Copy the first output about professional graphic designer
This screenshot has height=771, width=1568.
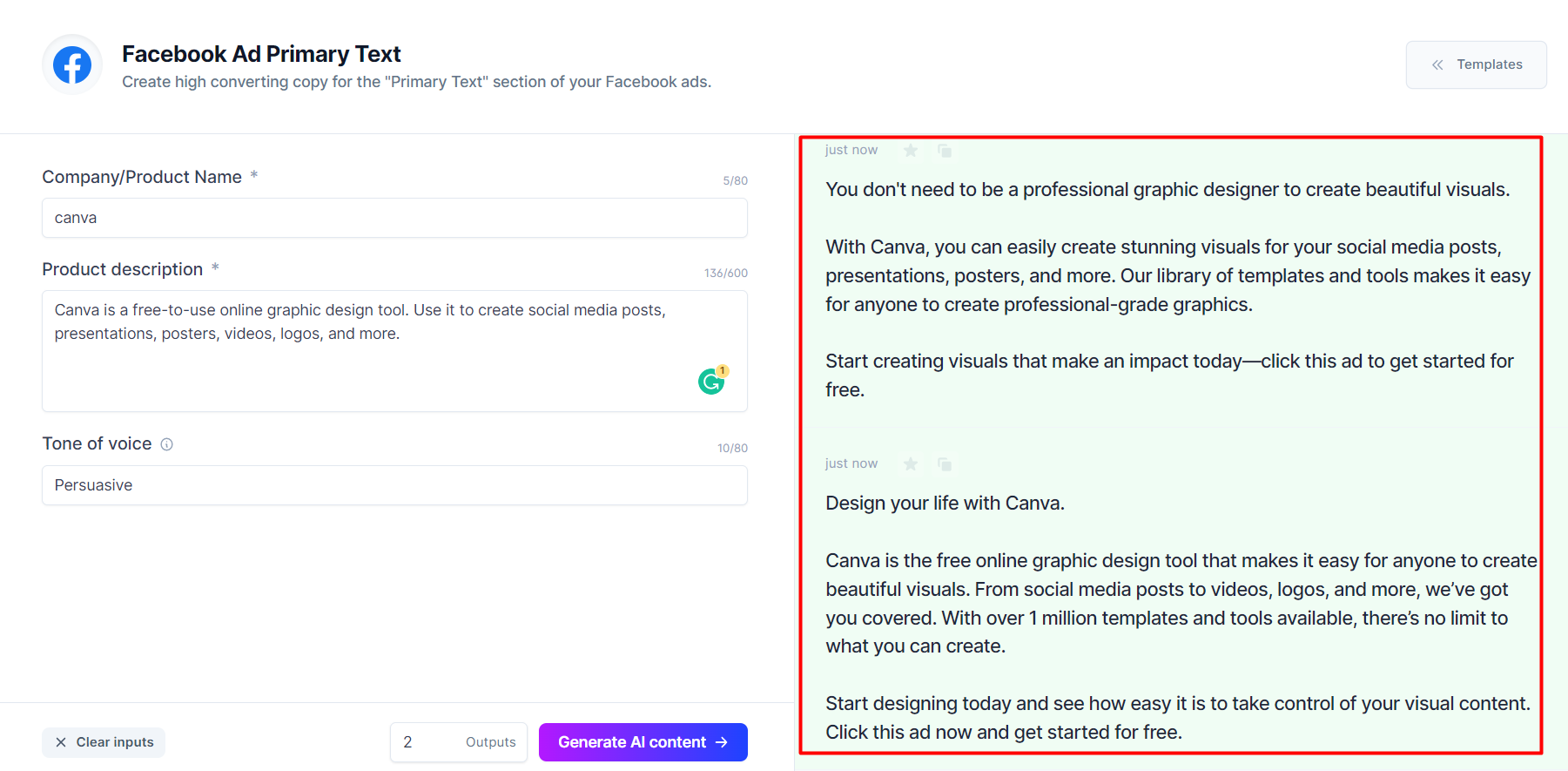945,151
